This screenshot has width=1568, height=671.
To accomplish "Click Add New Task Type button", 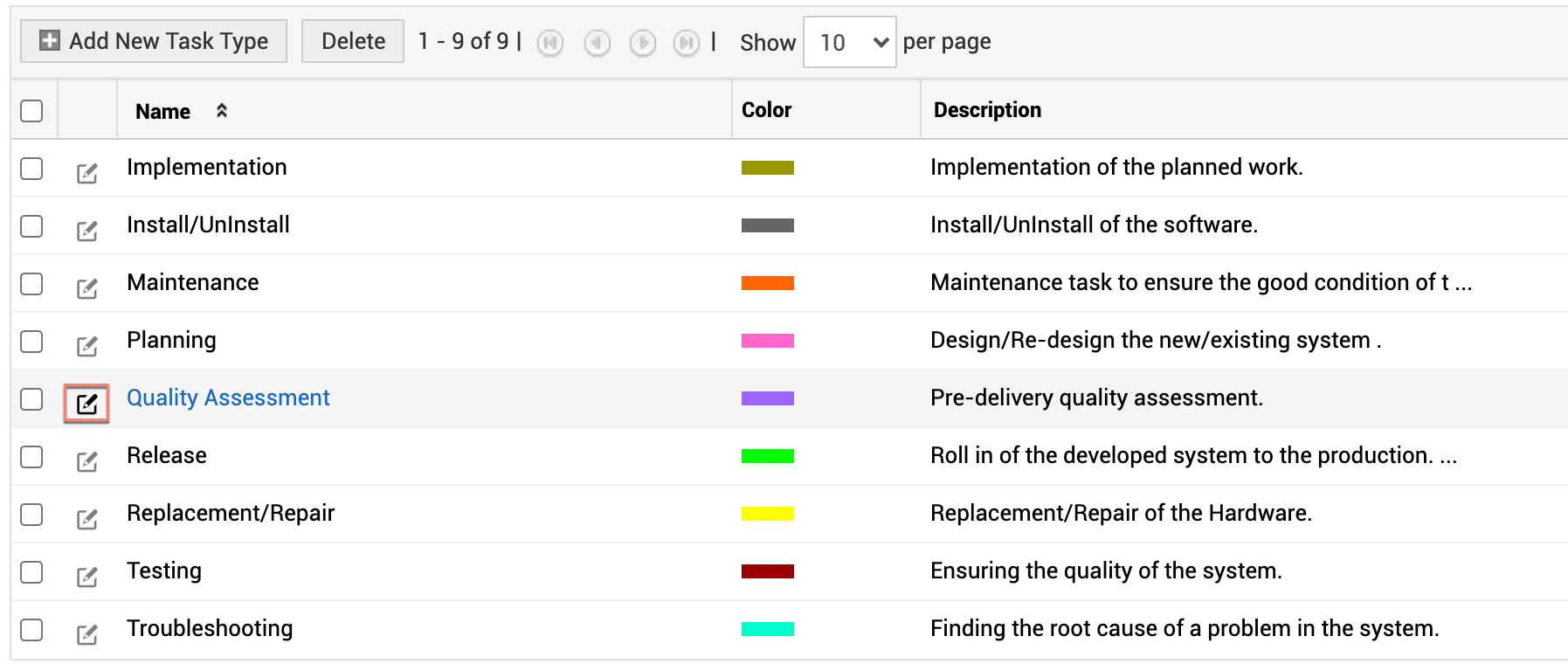I will tap(154, 41).
